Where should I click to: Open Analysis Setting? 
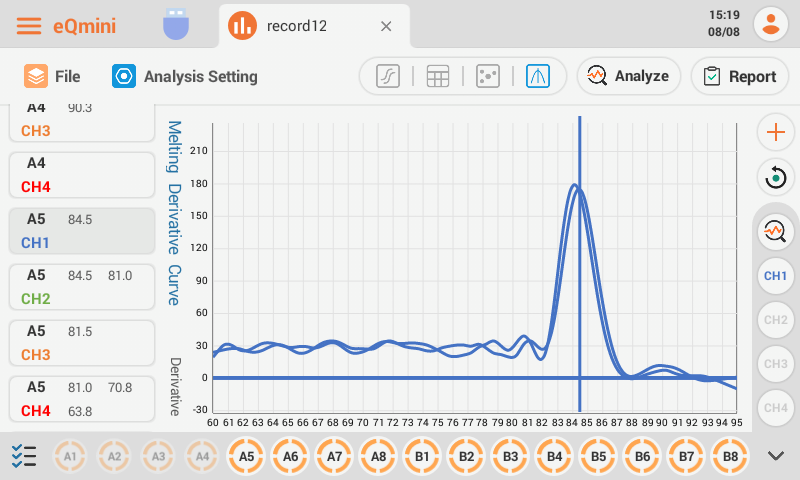[185, 76]
